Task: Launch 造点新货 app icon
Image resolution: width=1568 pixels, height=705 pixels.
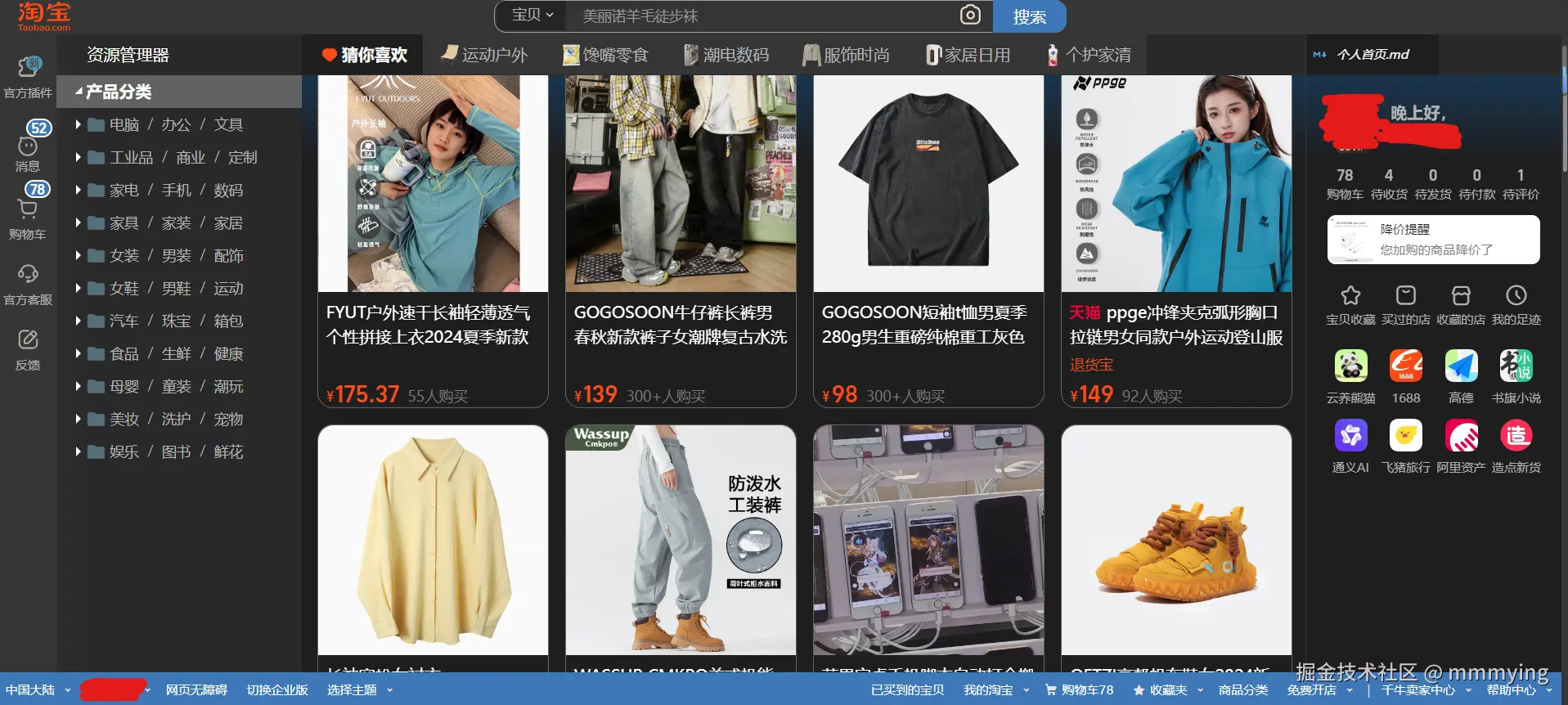Action: (1516, 435)
